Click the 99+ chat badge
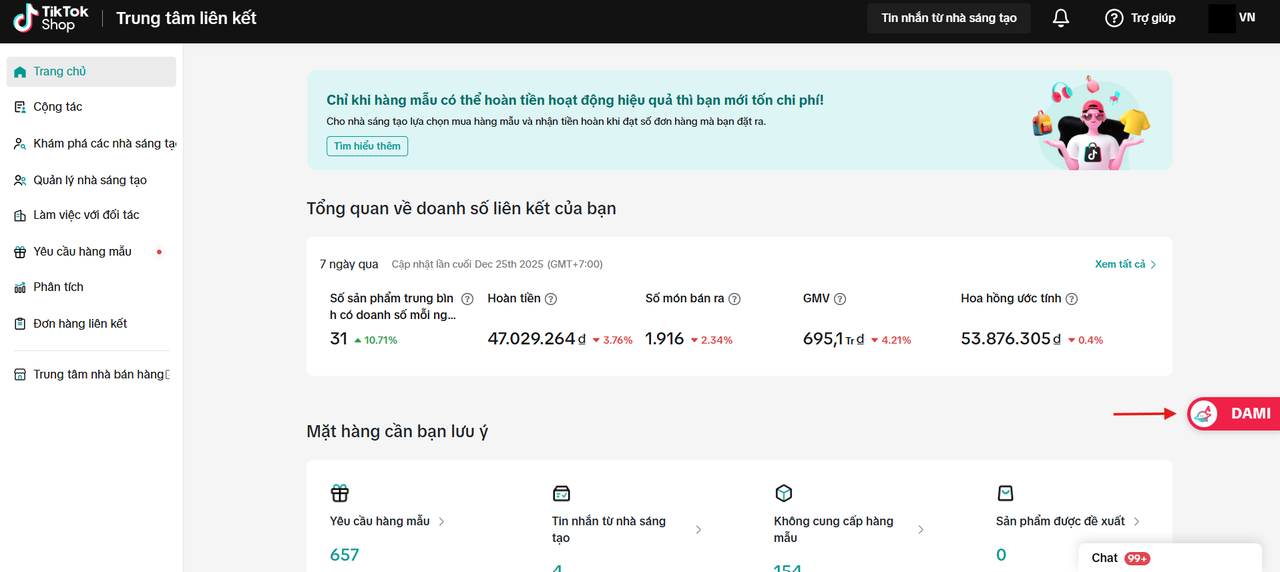The height and width of the screenshot is (572, 1280). [x=1137, y=558]
